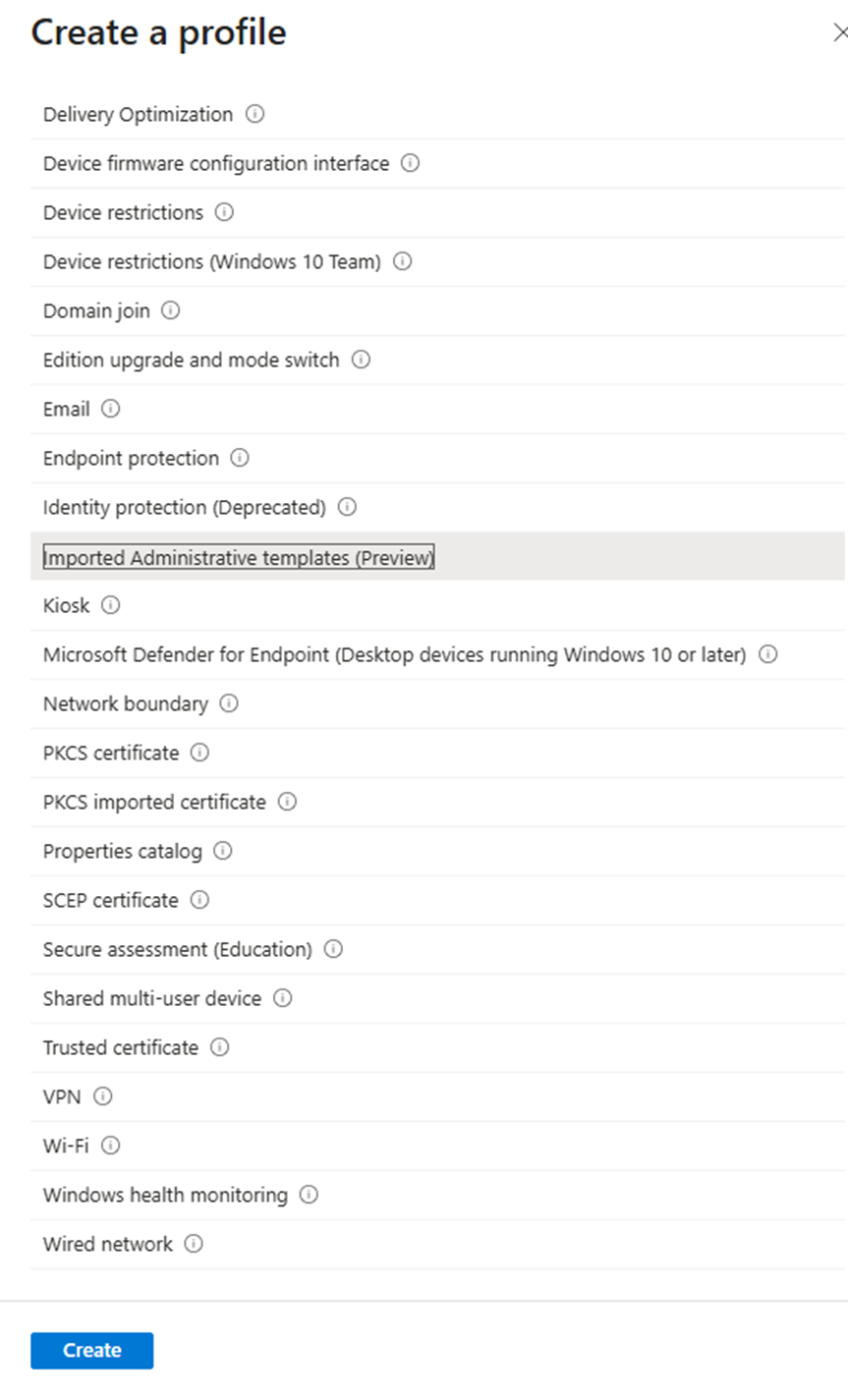
Task: Open info icon for Identity protection (Deprecated)
Action: click(x=347, y=507)
